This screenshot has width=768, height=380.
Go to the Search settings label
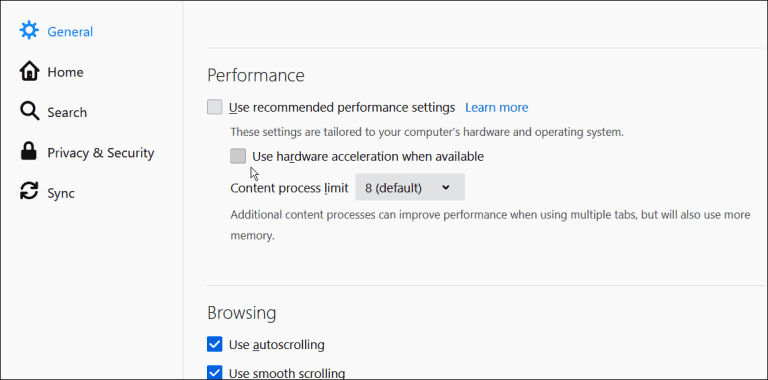tap(67, 113)
